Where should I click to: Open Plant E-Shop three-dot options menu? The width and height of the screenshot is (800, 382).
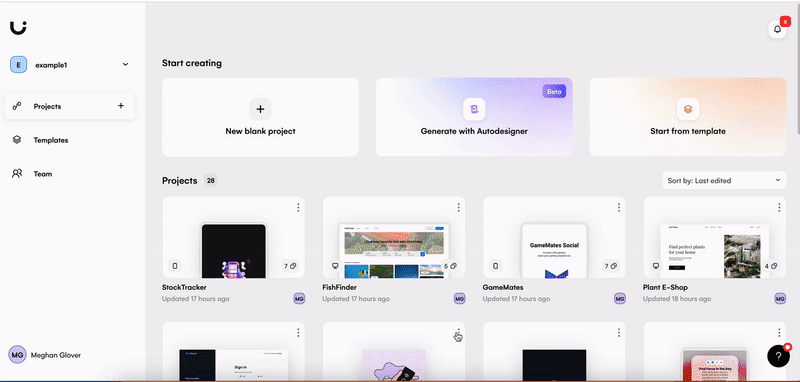[x=779, y=208]
